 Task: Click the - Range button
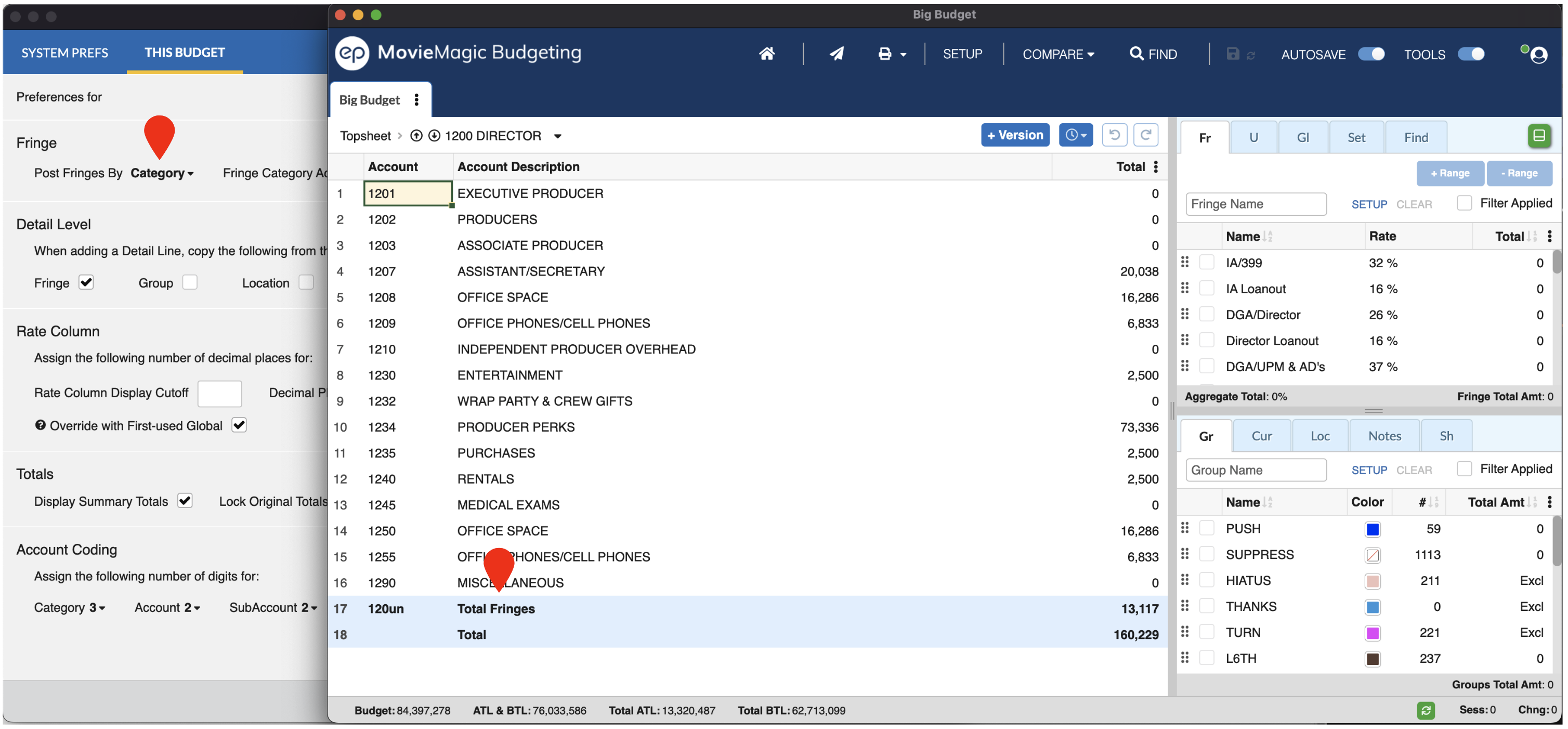tap(1519, 174)
